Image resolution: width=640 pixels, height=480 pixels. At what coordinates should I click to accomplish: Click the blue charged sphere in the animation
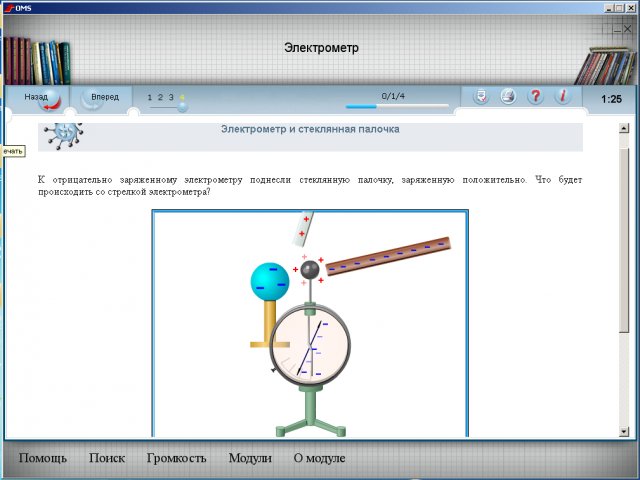(x=270, y=282)
